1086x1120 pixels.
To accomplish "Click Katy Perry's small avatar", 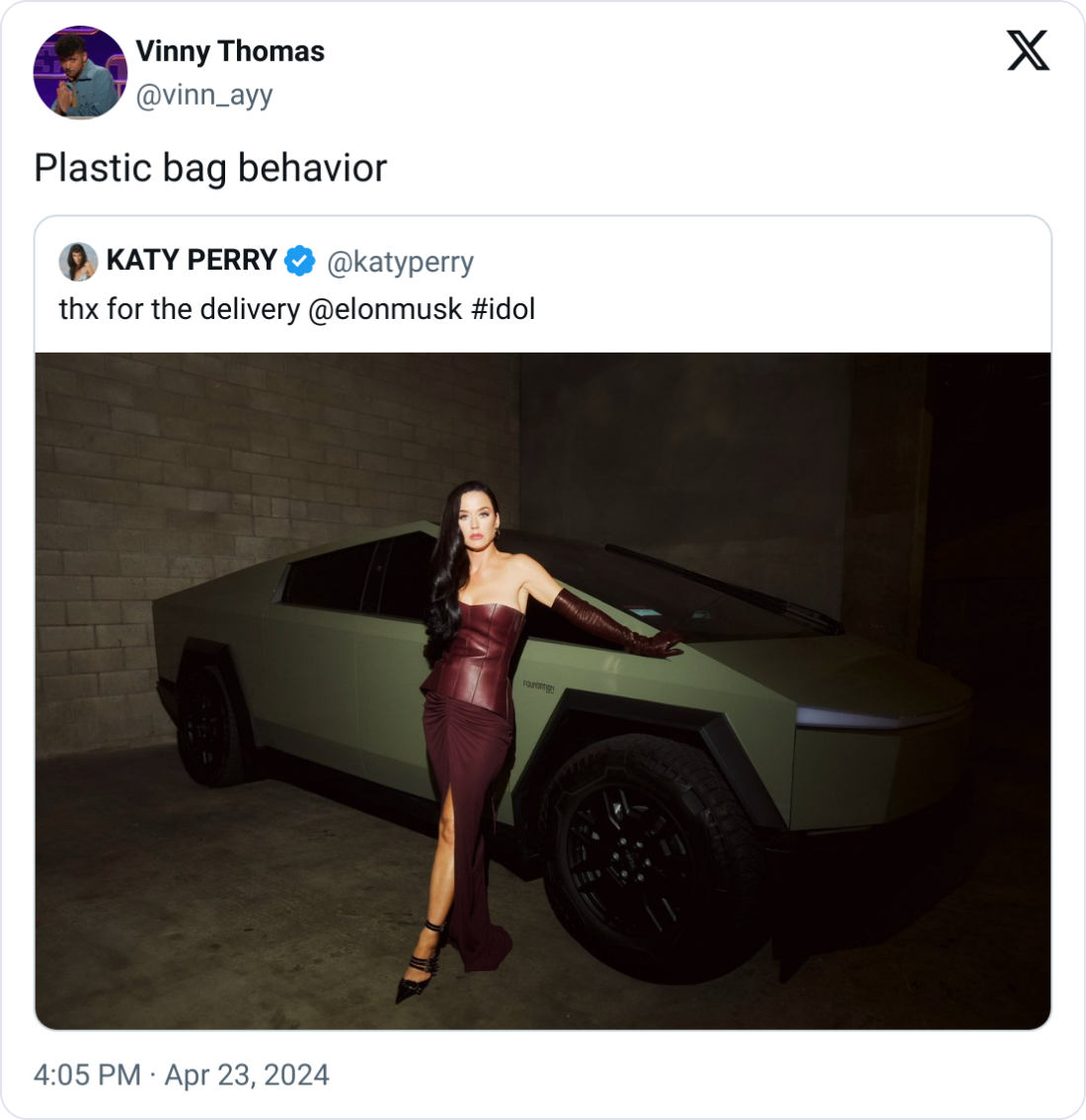I will (x=78, y=262).
